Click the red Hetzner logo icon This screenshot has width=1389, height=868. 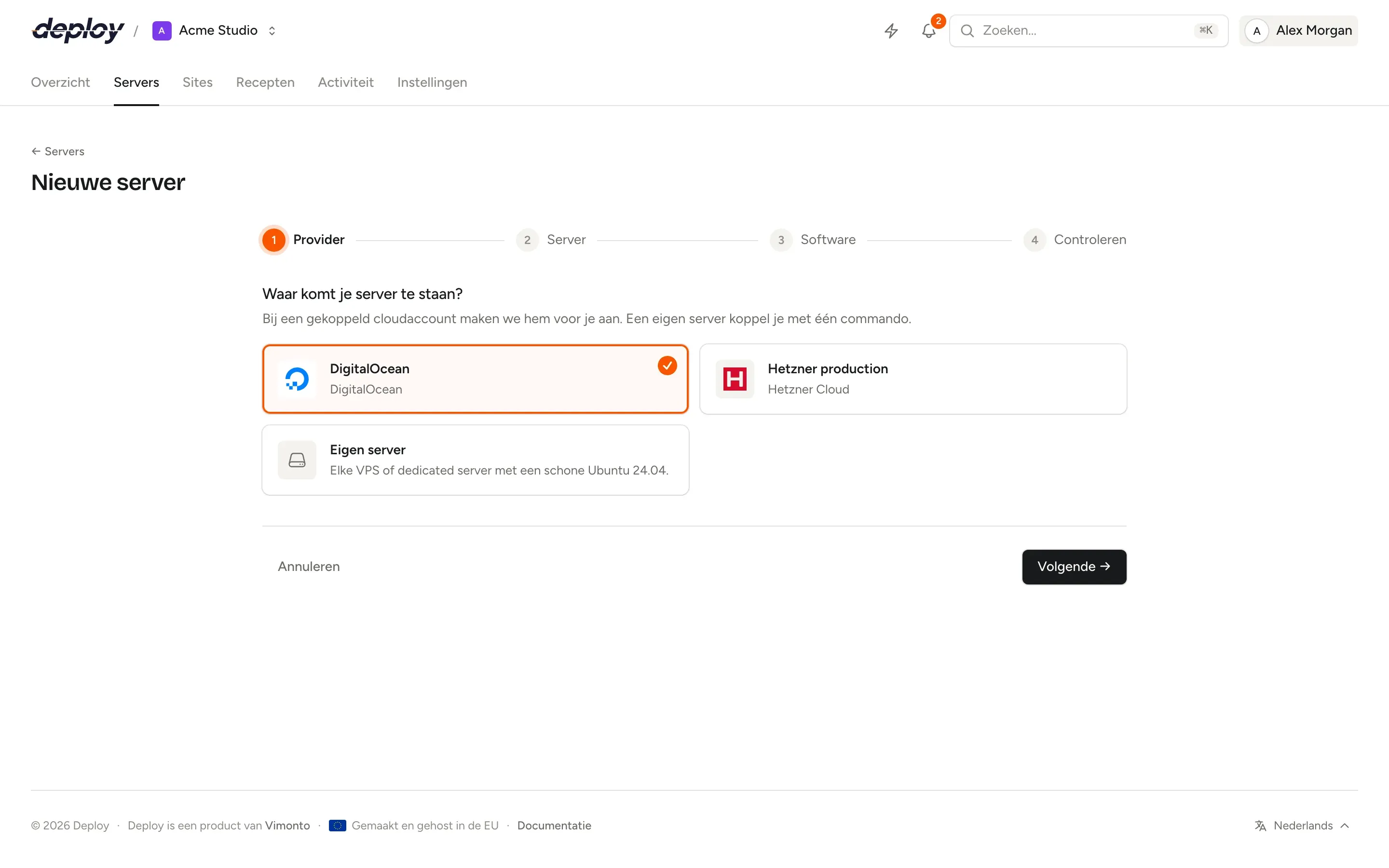[x=735, y=379]
